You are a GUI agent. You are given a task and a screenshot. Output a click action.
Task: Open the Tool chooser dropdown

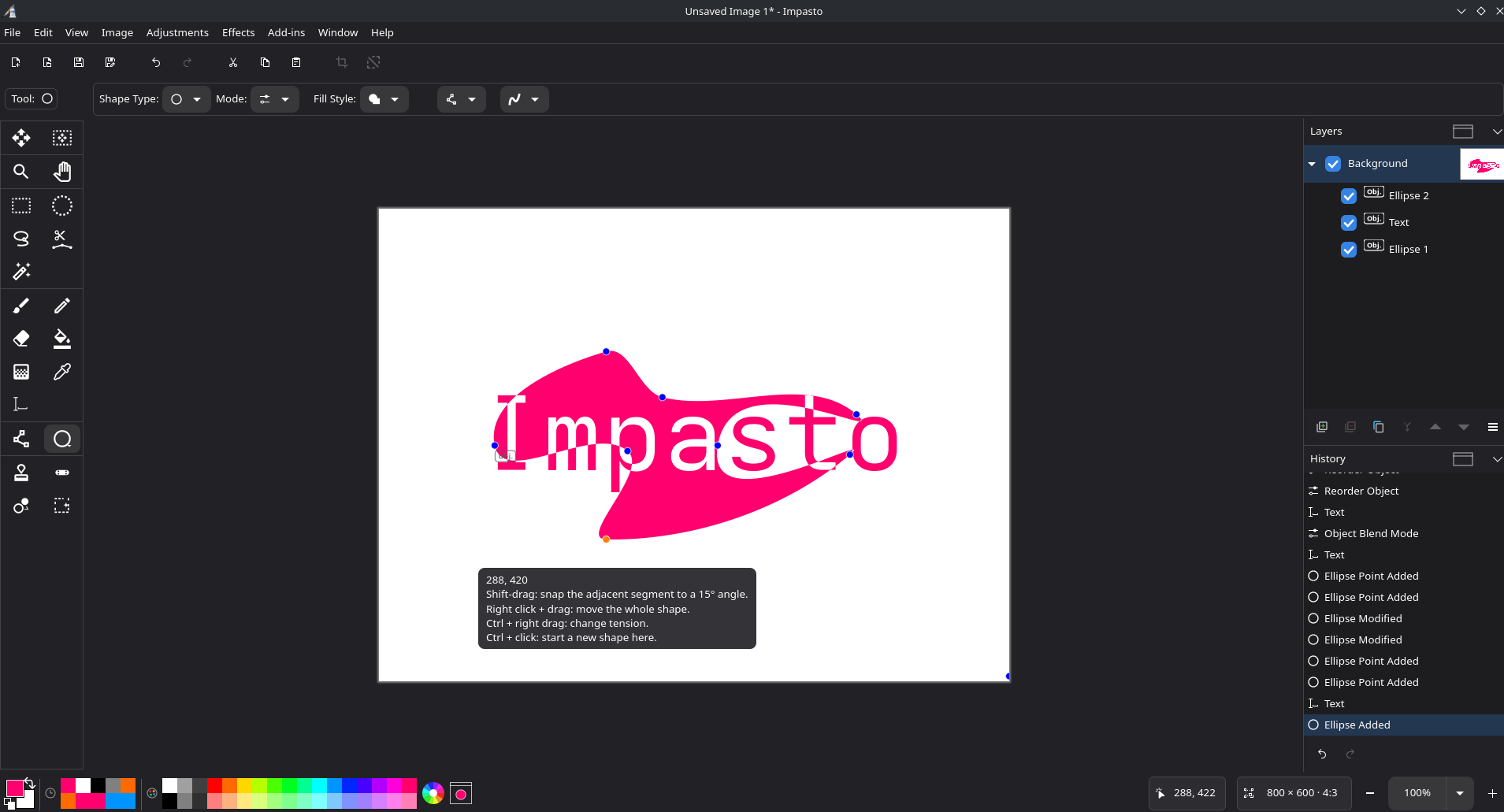coord(32,98)
